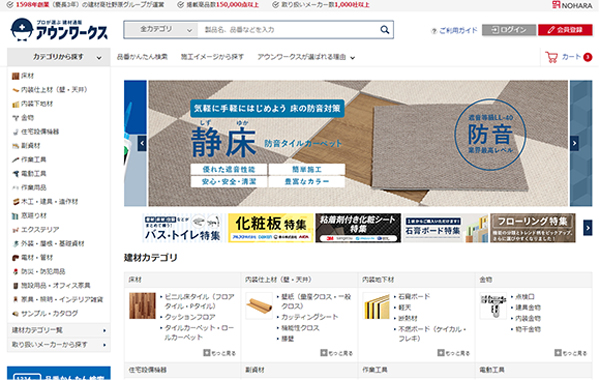Click the 床材 wood flooring thumbnail
Viewport: 600px width, 380px height.
tap(142, 306)
